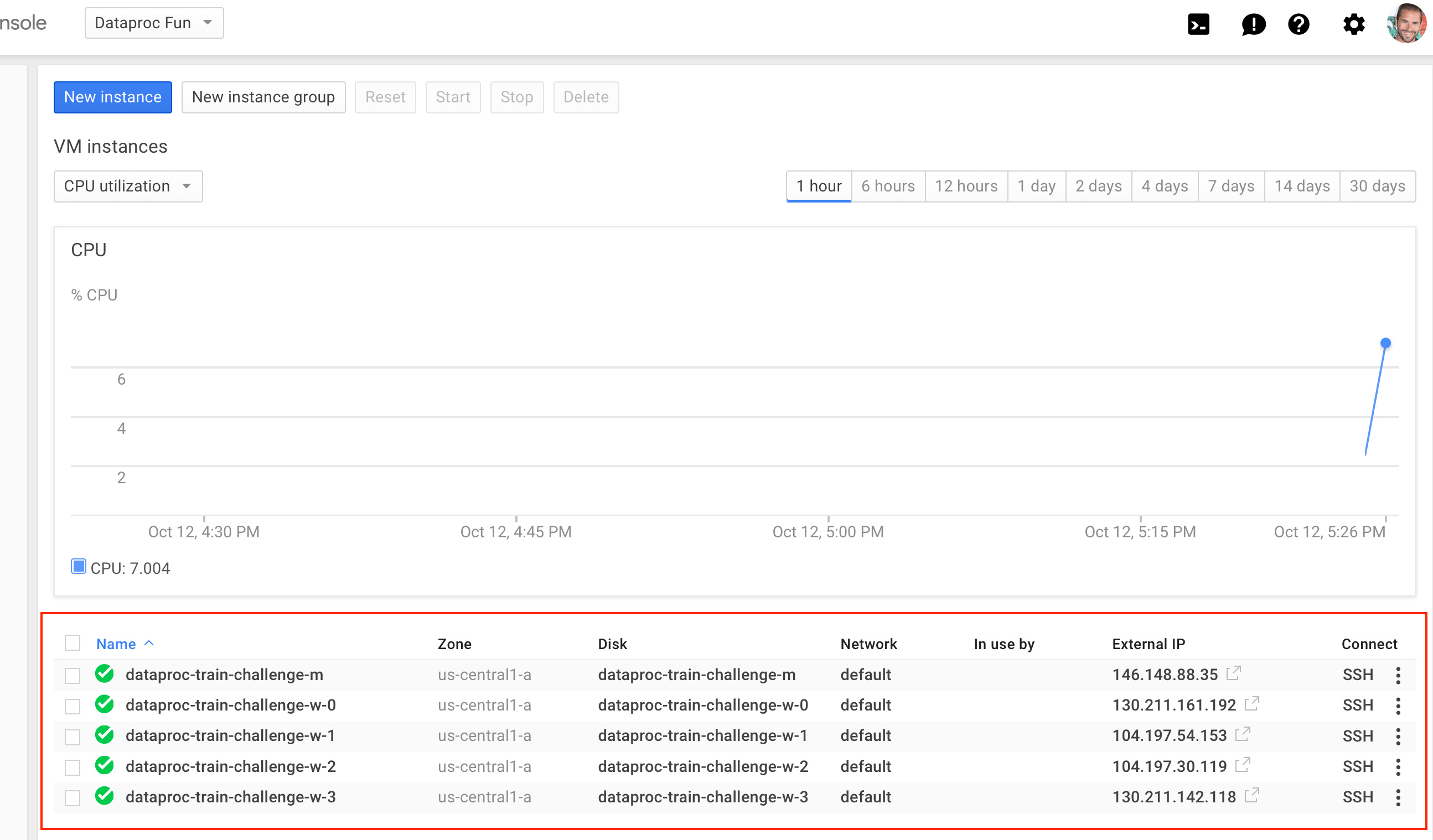The image size is (1433, 840).
Task: Open the CPU utilization metric dropdown
Action: (x=128, y=186)
